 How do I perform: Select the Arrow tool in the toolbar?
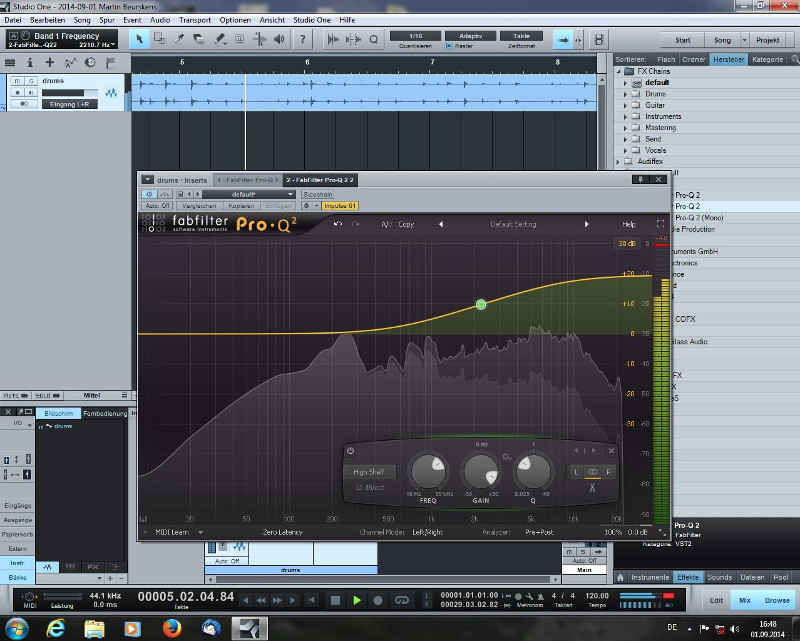(x=139, y=39)
